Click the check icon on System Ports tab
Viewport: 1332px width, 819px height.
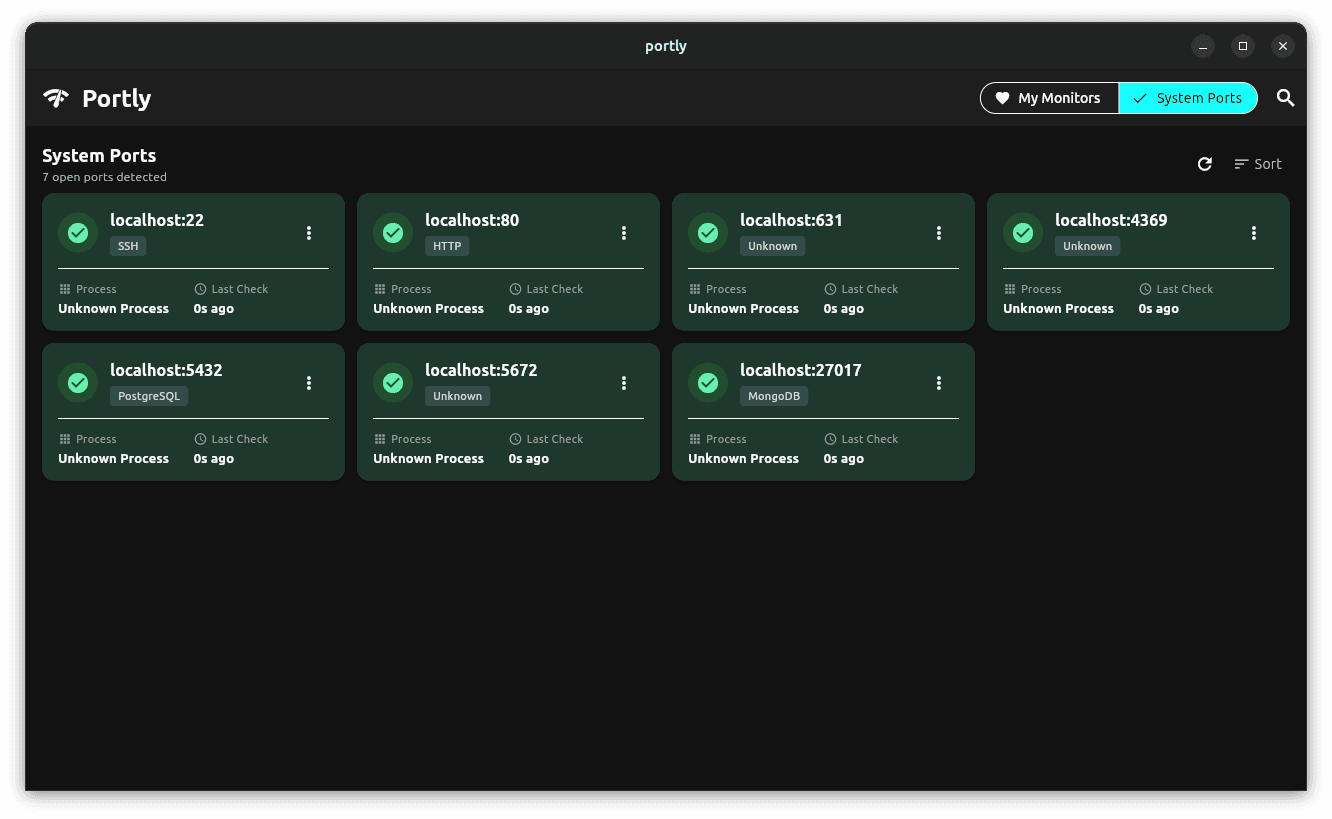coord(1140,98)
